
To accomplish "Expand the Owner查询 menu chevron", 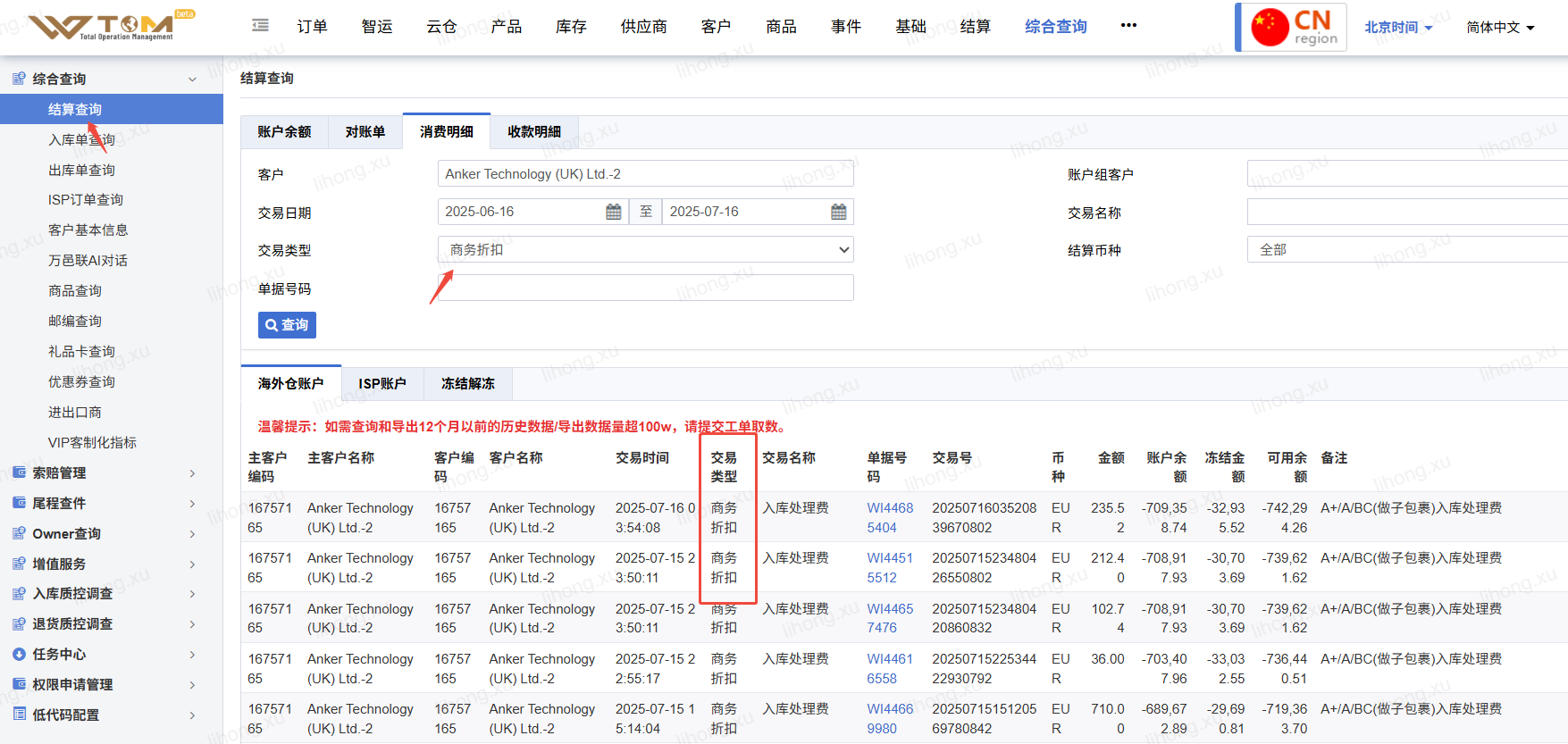I will [192, 533].
